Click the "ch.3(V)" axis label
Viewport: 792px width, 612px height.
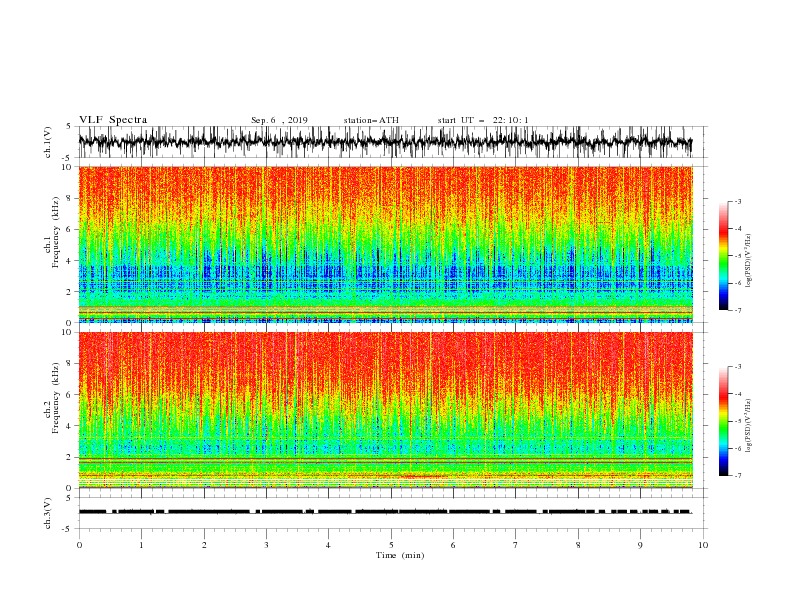(48, 513)
